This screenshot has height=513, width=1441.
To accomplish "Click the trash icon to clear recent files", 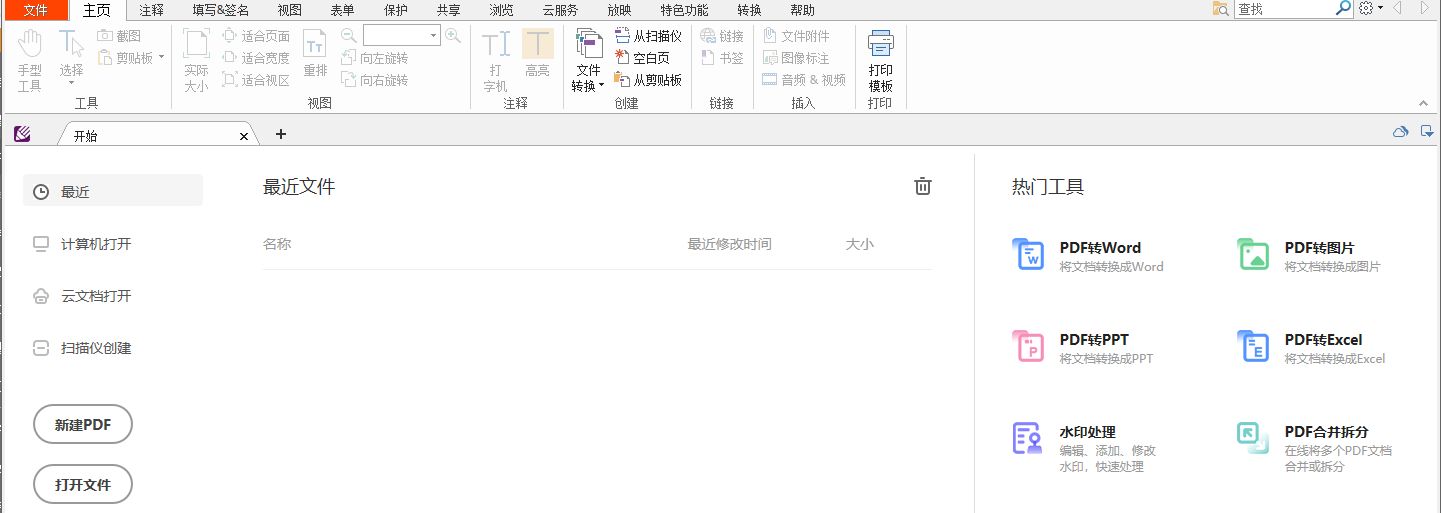I will click(x=923, y=186).
